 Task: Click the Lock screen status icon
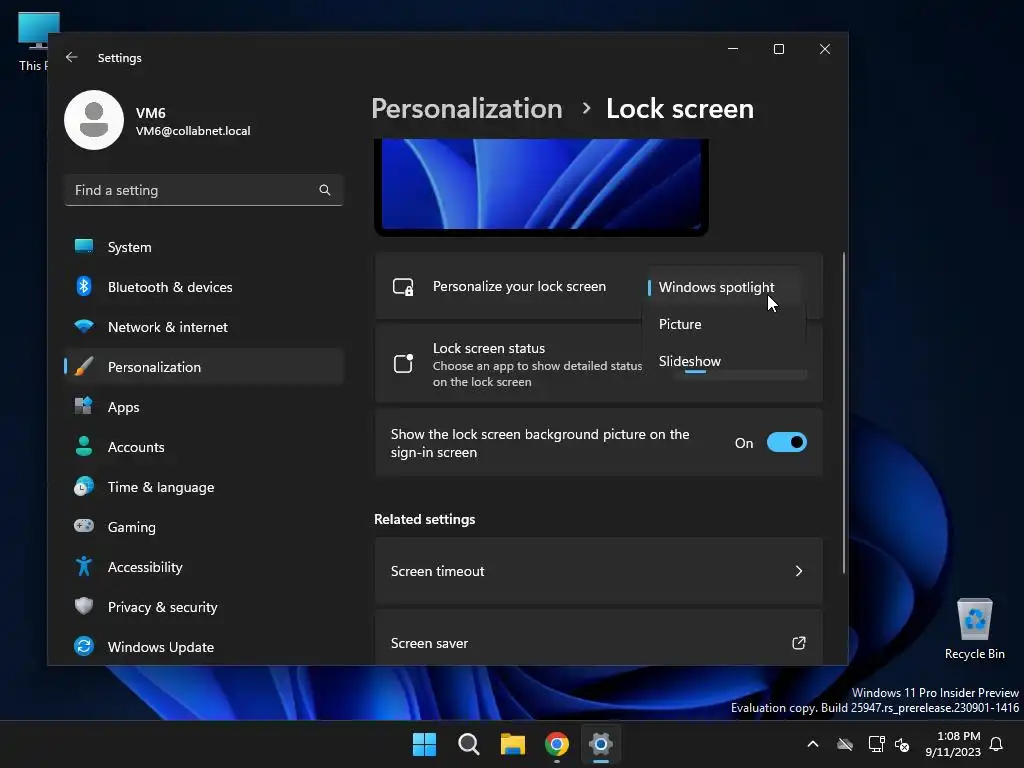click(403, 363)
